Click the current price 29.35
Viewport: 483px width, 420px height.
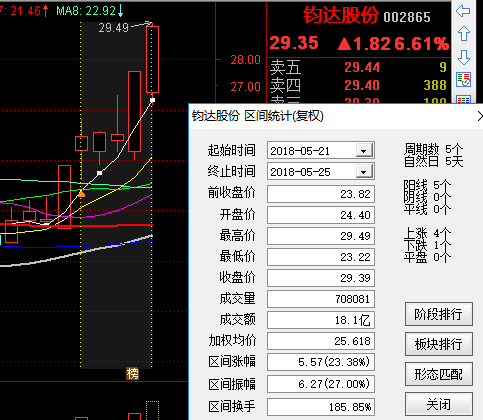(294, 43)
